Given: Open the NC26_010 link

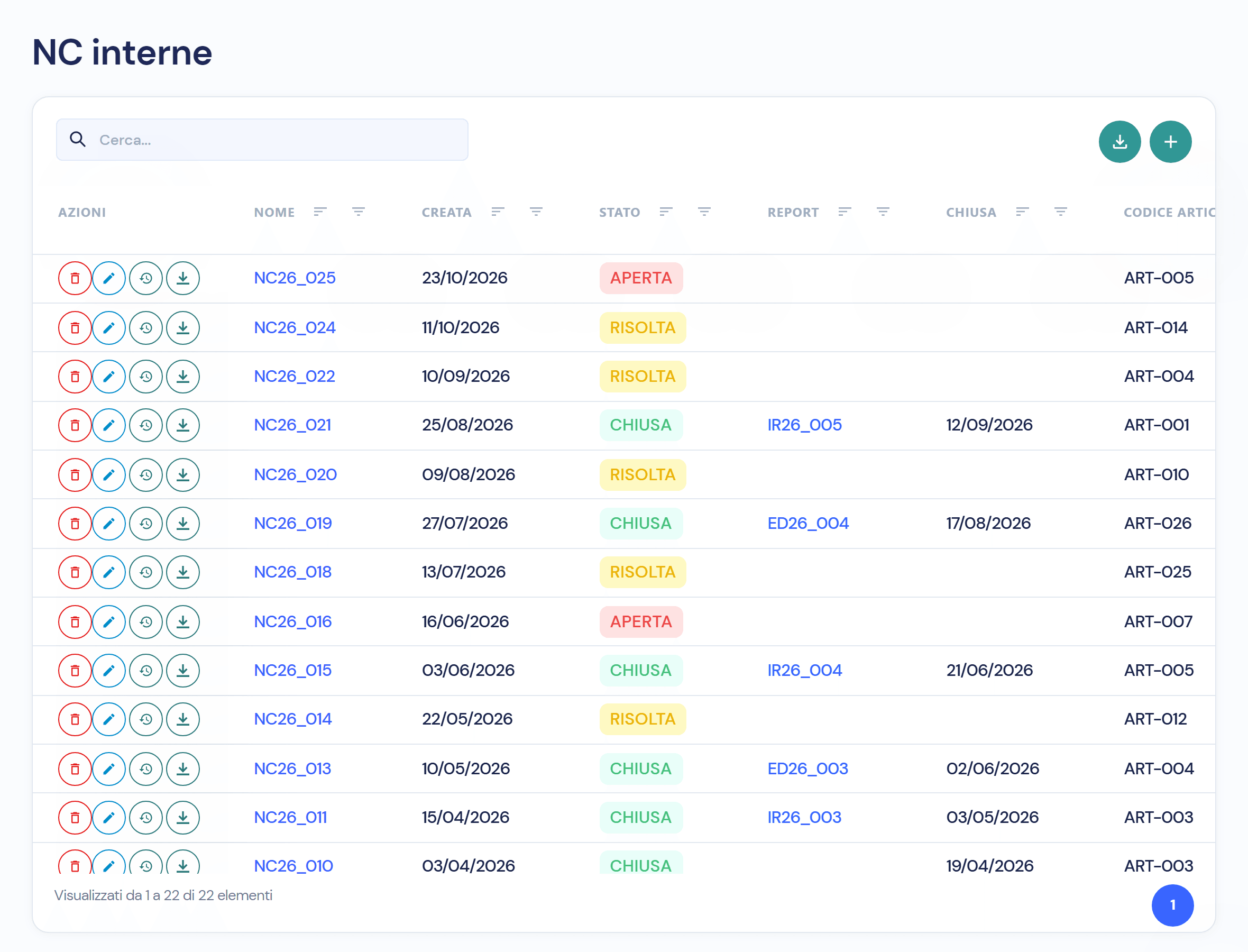Looking at the screenshot, I should 293,866.
